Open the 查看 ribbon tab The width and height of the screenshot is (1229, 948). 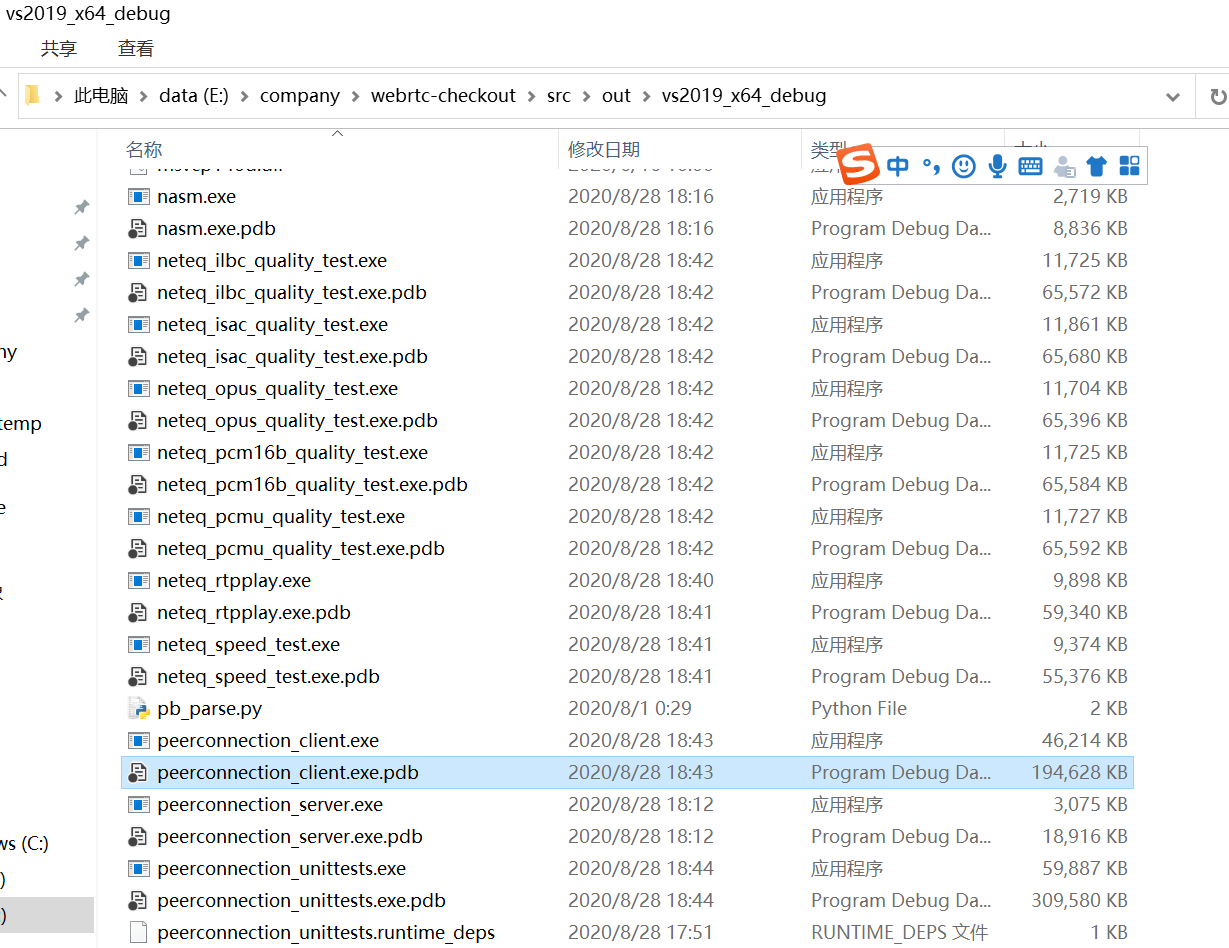point(136,48)
